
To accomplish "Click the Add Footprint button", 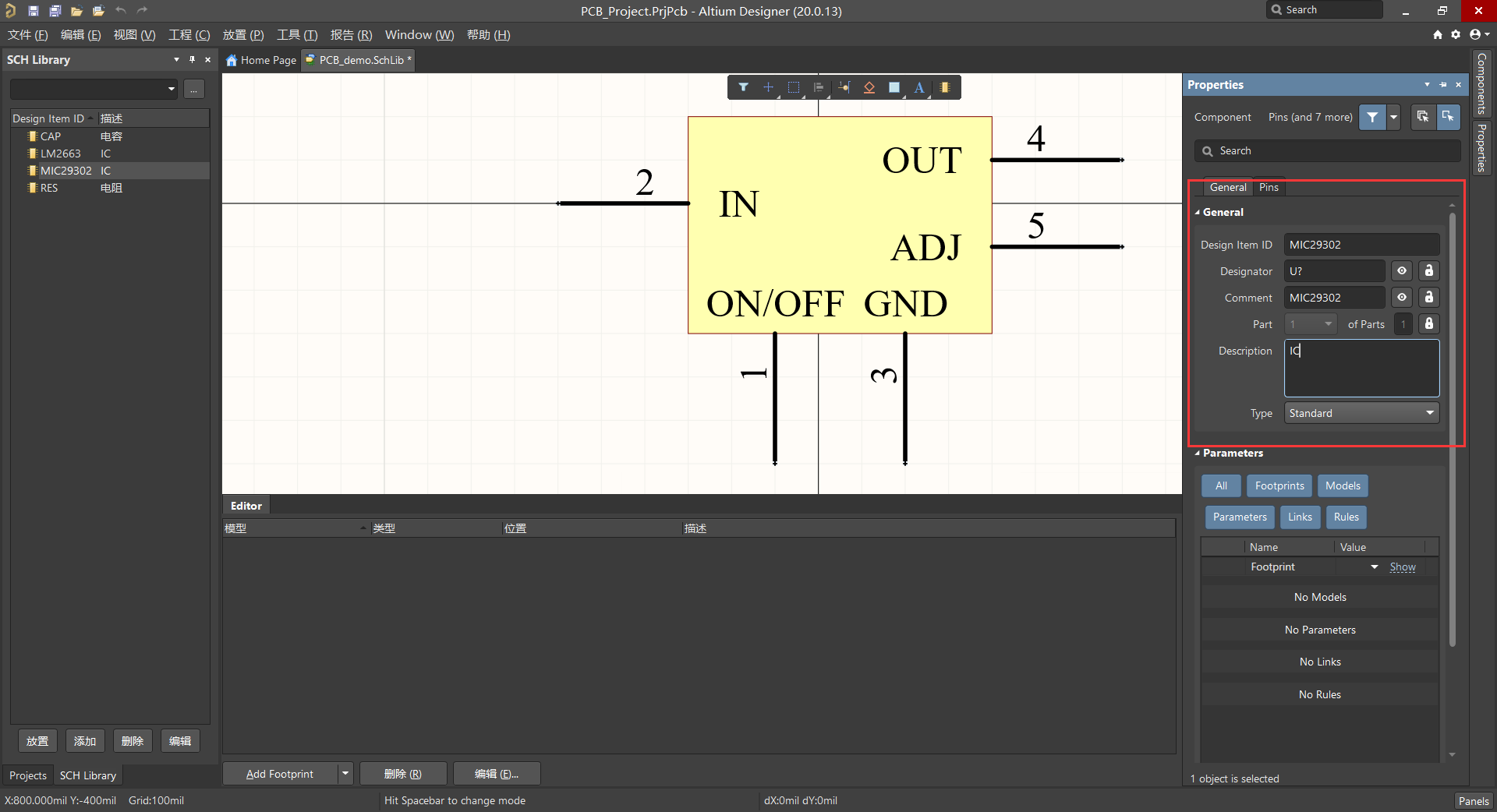I will pos(279,773).
